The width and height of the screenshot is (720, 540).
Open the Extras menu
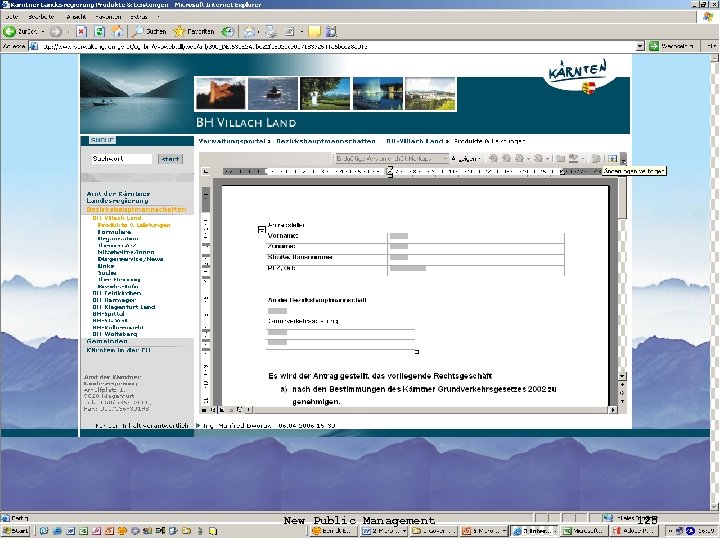pyautogui.click(x=139, y=17)
